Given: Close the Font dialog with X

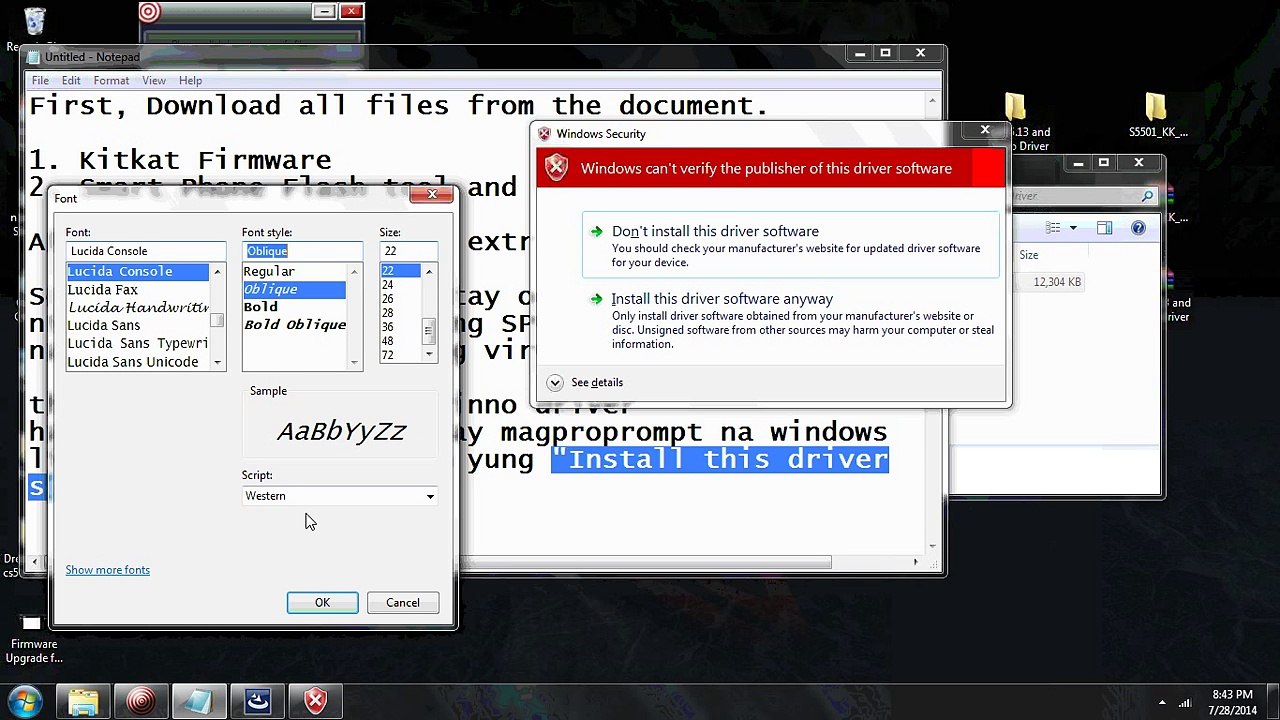Looking at the screenshot, I should 432,194.
